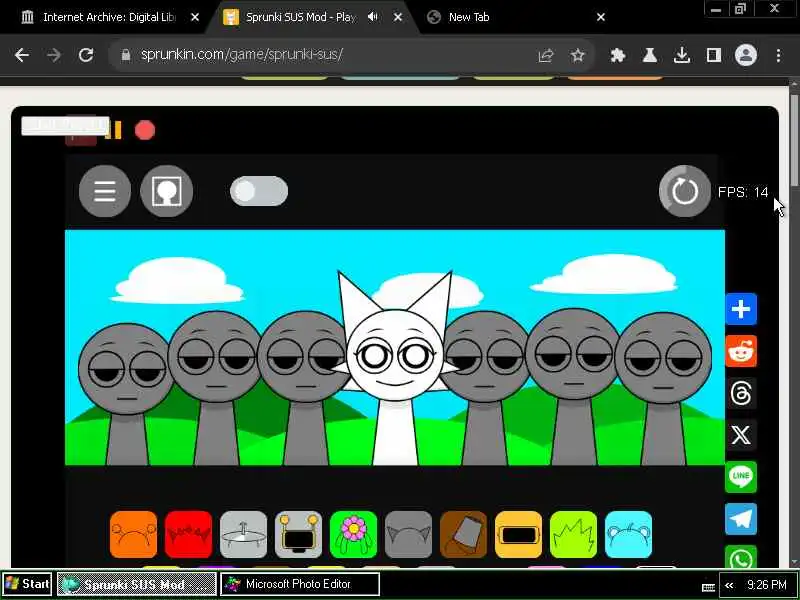Open the blue plus share button
Screen dimensions: 800x600
click(741, 309)
